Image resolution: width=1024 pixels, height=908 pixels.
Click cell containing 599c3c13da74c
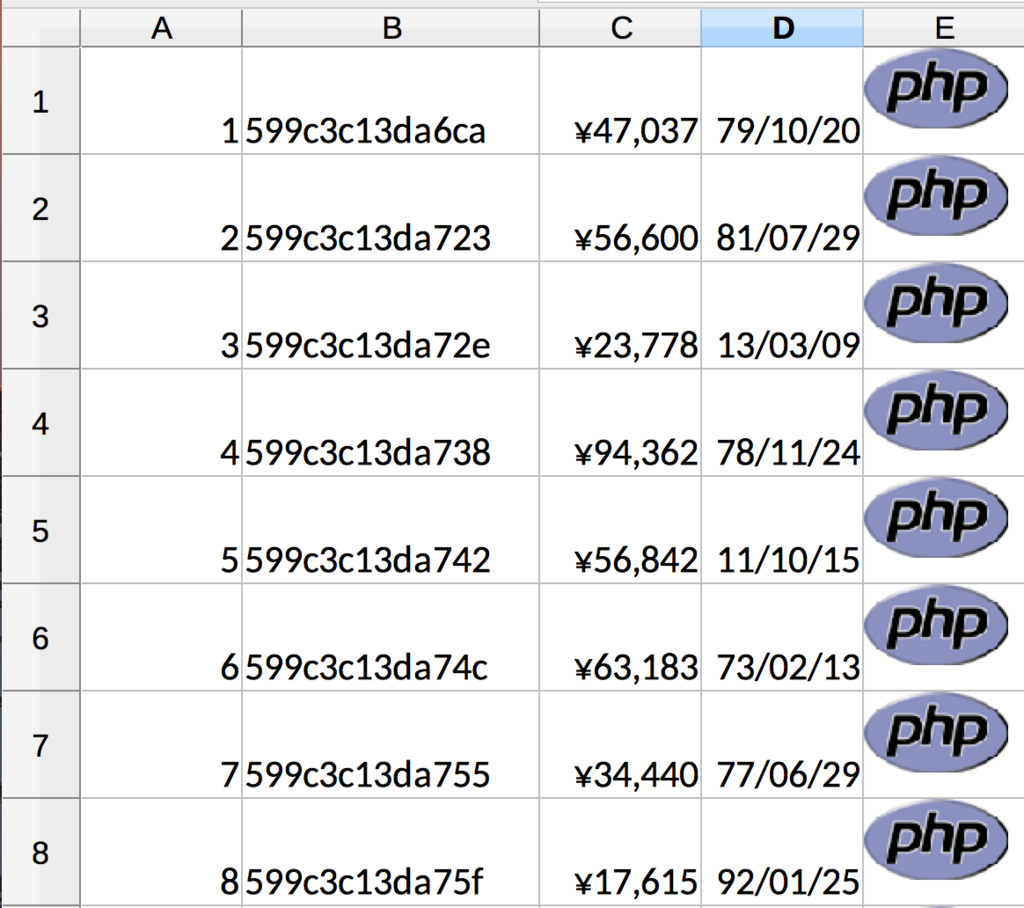coord(391,638)
